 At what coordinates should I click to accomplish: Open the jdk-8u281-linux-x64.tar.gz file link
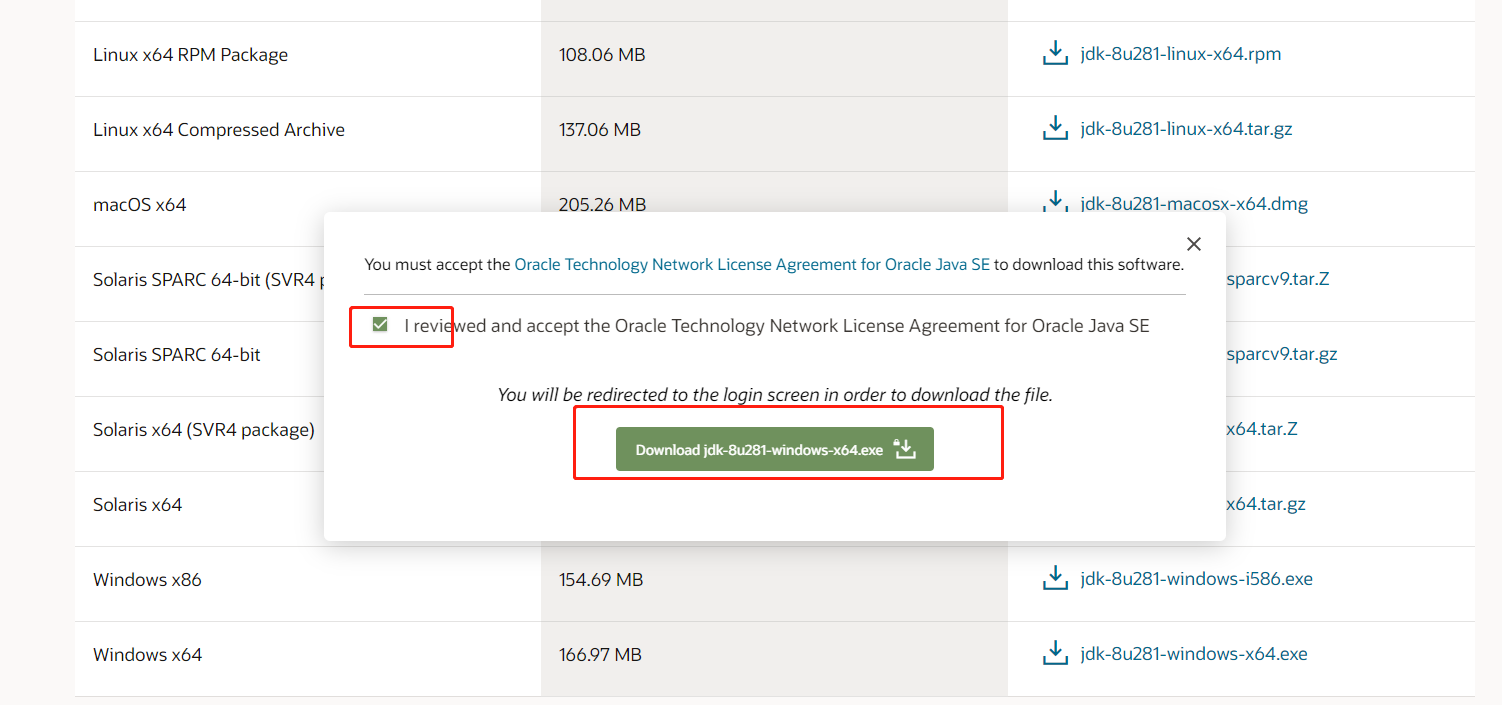pyautogui.click(x=1186, y=129)
